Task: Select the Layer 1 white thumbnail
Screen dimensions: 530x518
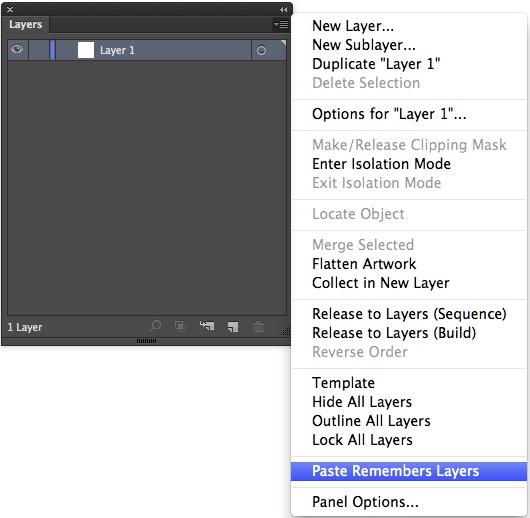Action: pyautogui.click(x=86, y=50)
